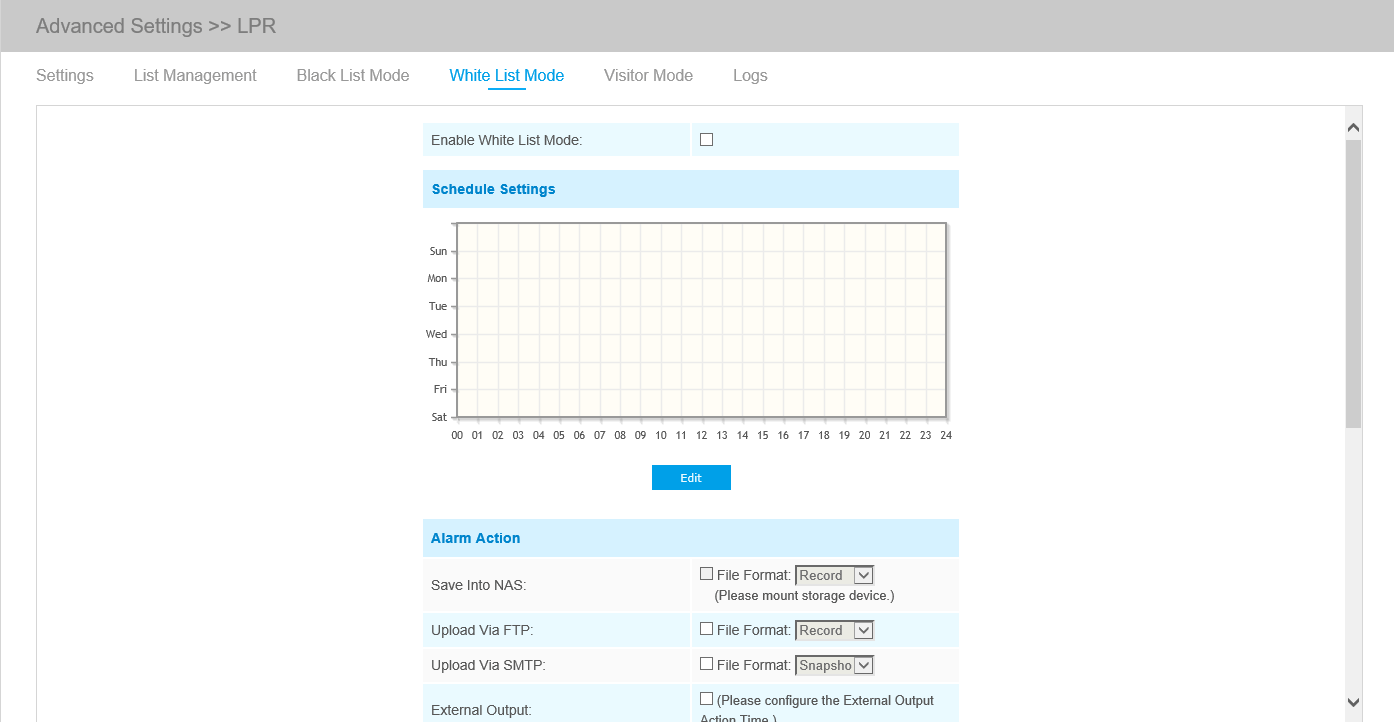Click the 'Upload Via SMTP:' label
Viewport: 1394px width, 722px height.
coord(488,665)
